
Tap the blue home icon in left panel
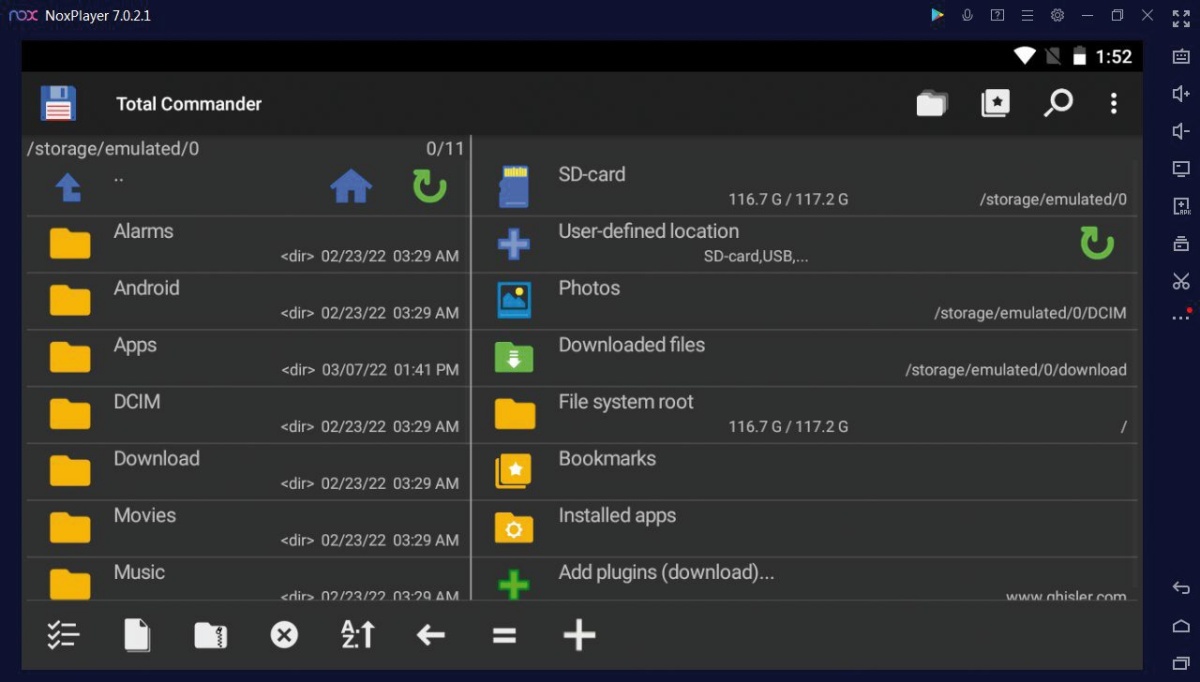click(x=351, y=186)
